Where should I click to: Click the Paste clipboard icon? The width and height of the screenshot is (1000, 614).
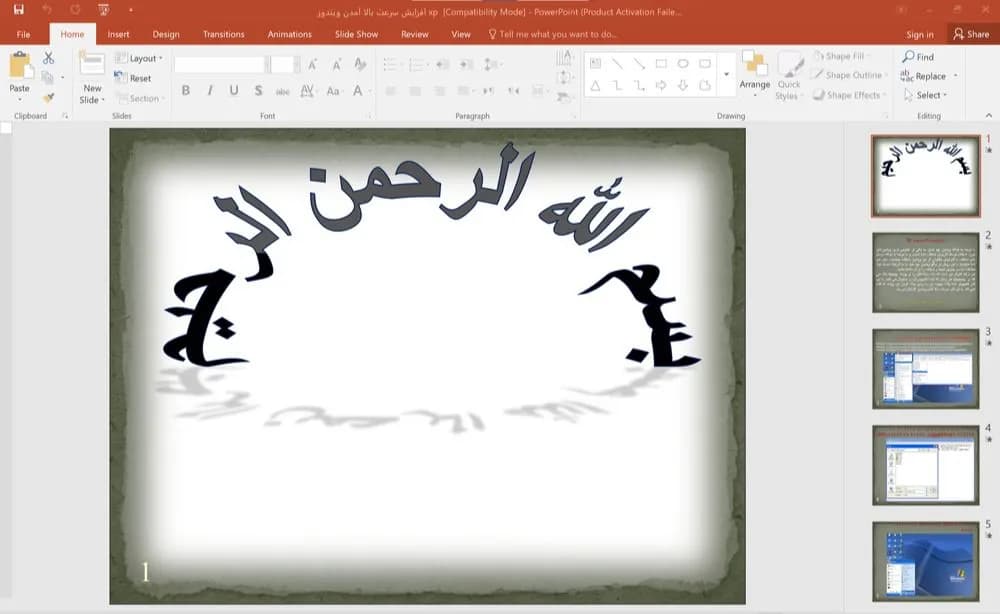(20, 66)
